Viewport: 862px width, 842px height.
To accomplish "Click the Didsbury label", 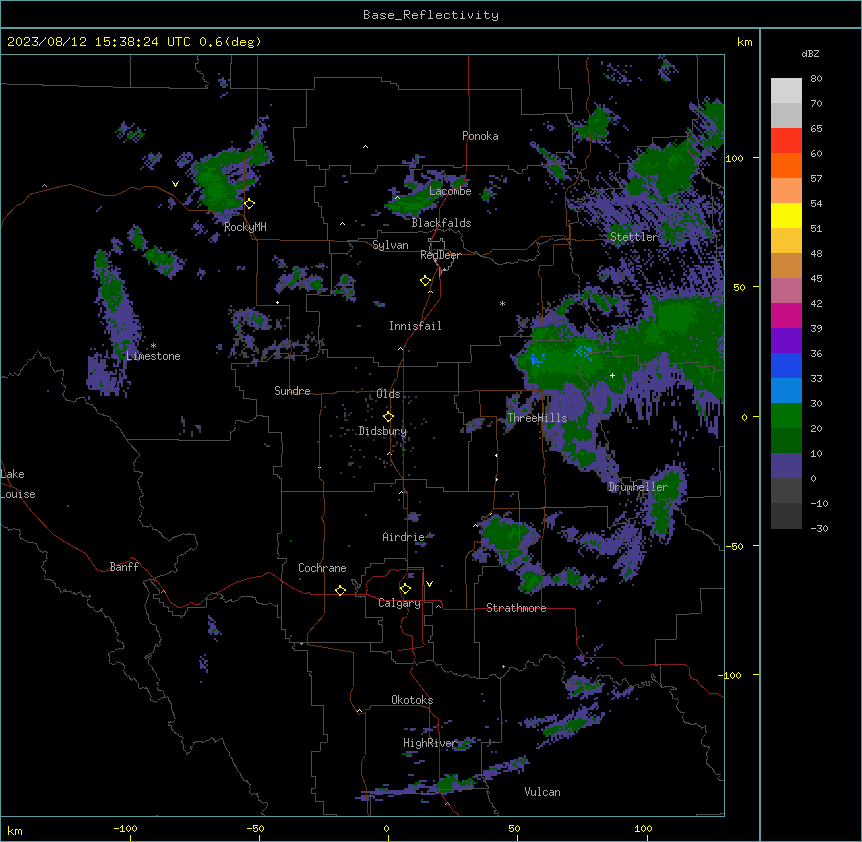I will click(x=383, y=431).
